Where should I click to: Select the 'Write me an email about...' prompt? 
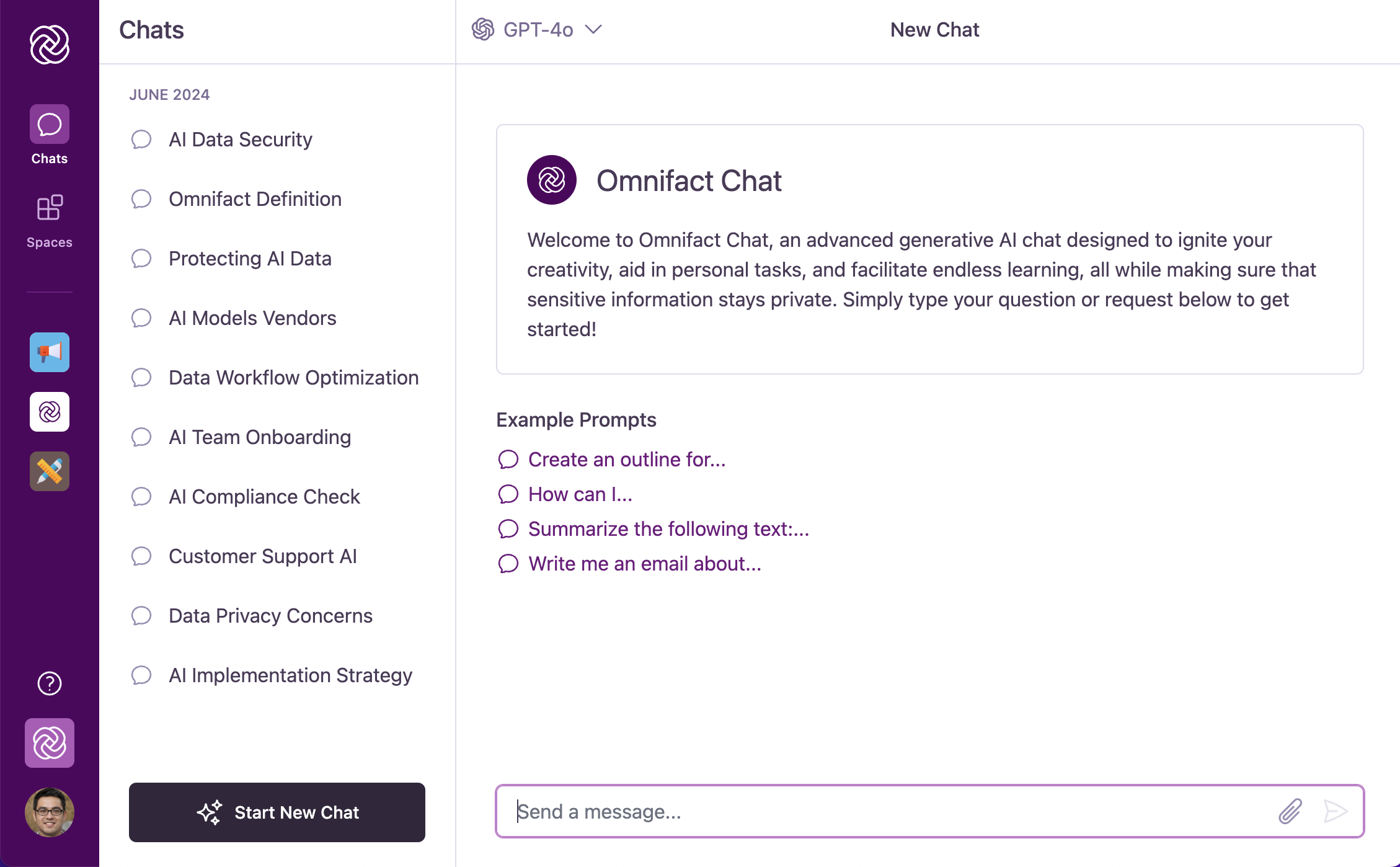click(644, 564)
